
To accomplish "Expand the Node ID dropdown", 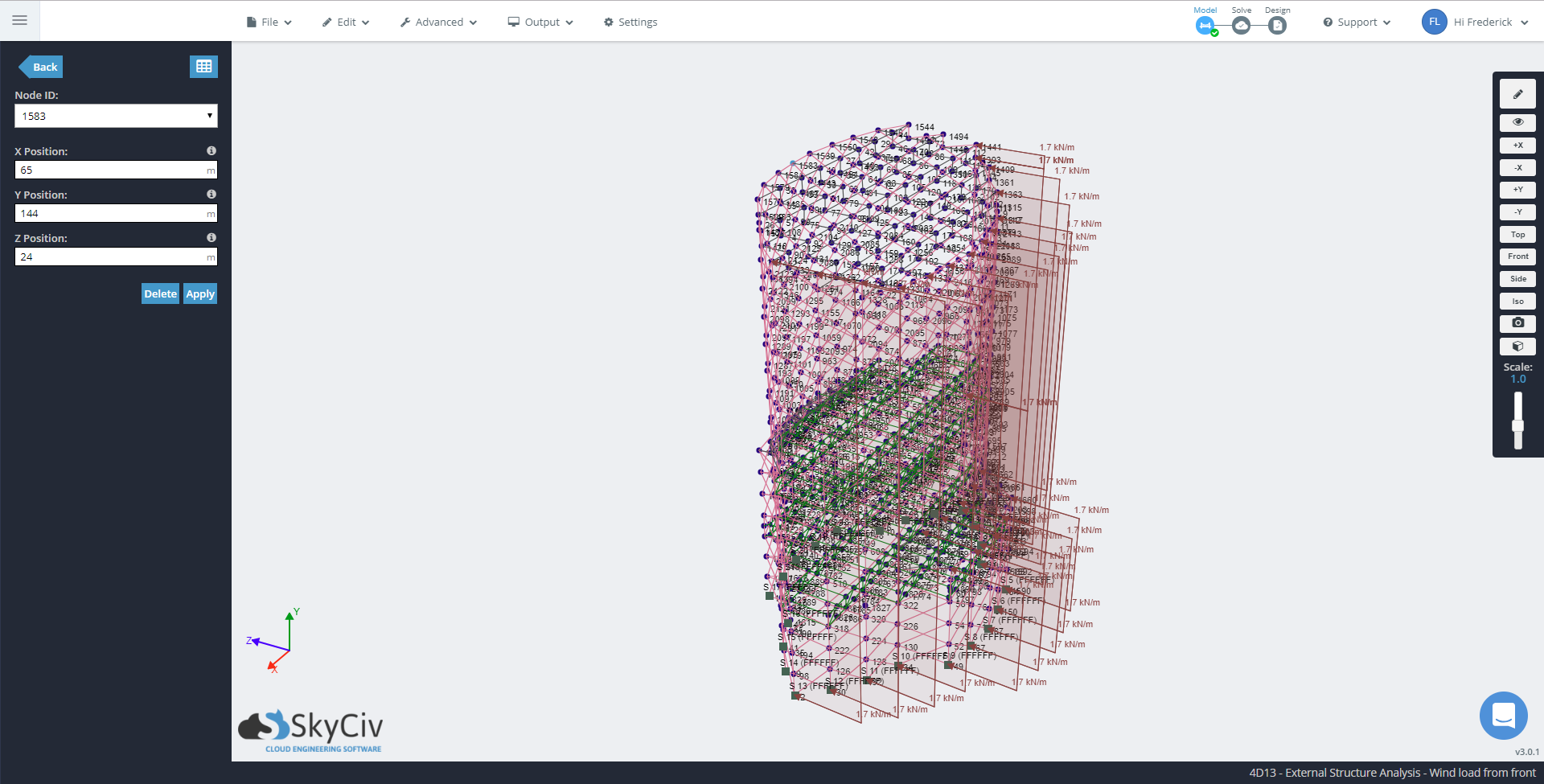I will (116, 116).
